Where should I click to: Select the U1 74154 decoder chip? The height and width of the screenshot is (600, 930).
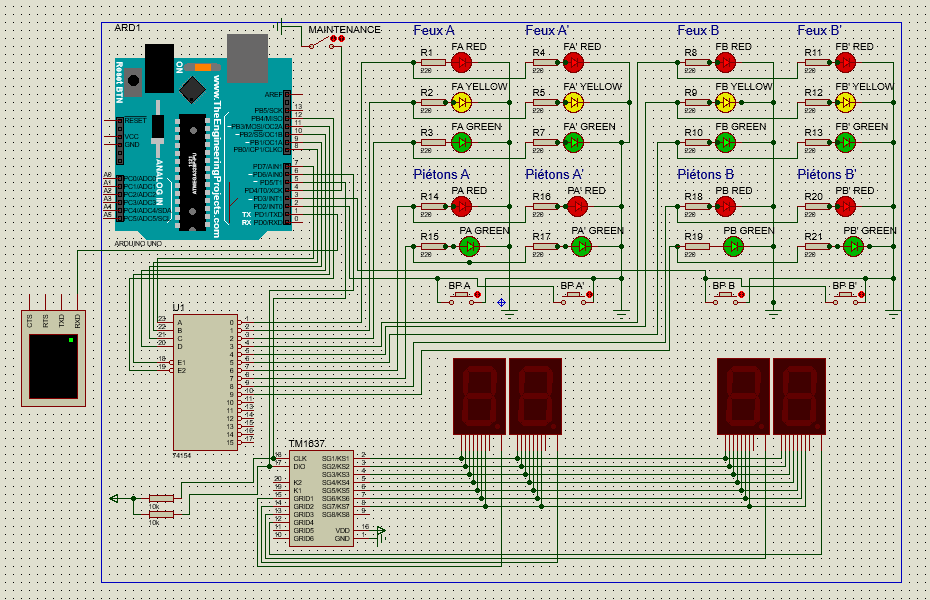205,382
